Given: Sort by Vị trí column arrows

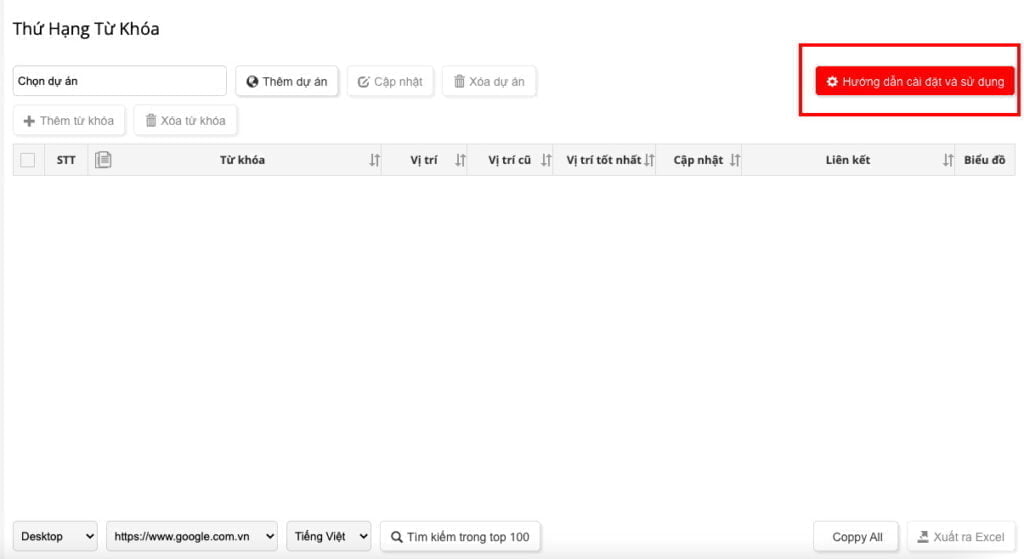Looking at the screenshot, I should pyautogui.click(x=460, y=160).
